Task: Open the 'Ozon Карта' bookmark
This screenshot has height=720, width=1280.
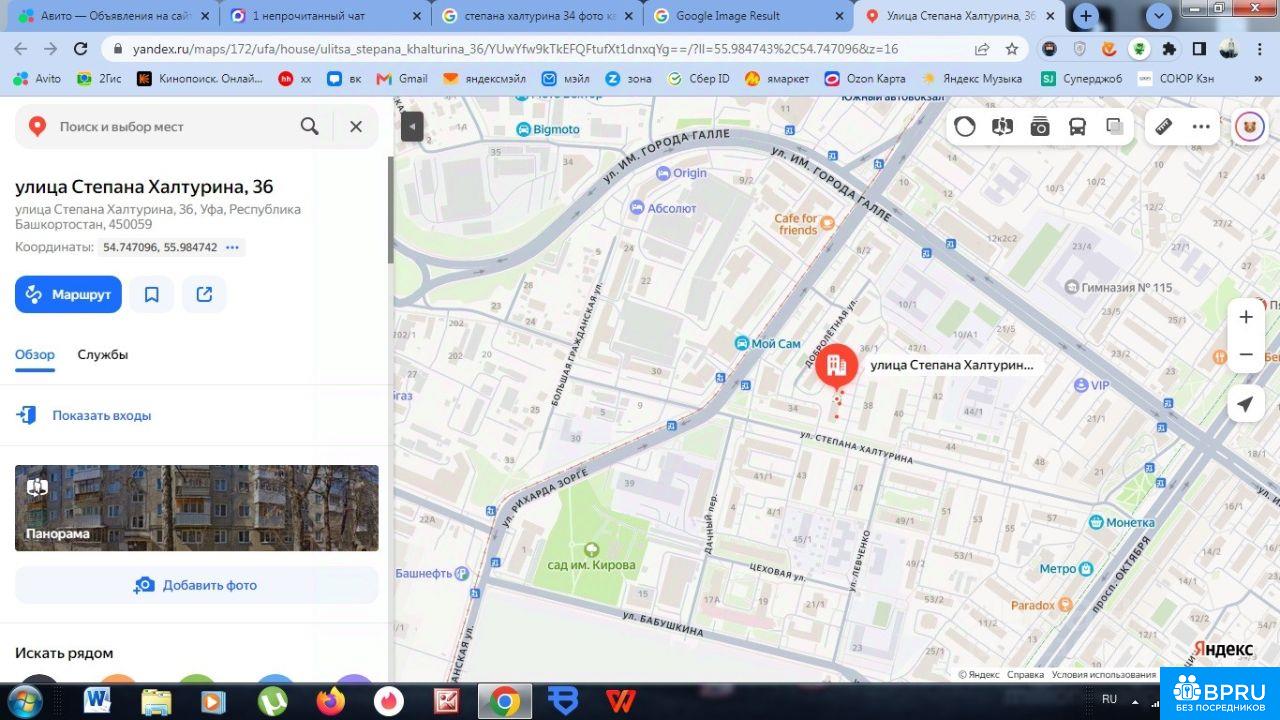Action: point(865,79)
